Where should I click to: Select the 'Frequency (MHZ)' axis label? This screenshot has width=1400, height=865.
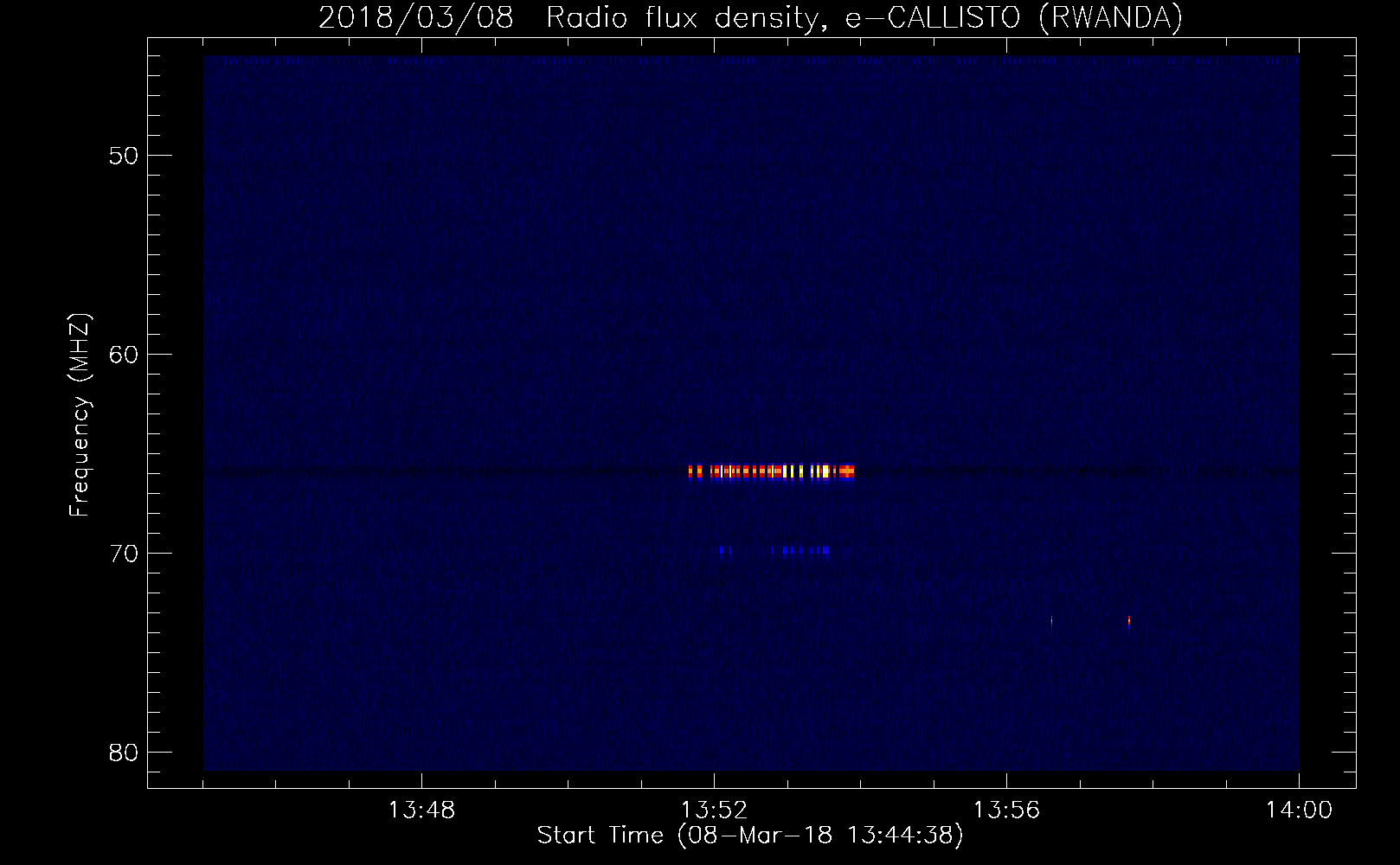80,416
